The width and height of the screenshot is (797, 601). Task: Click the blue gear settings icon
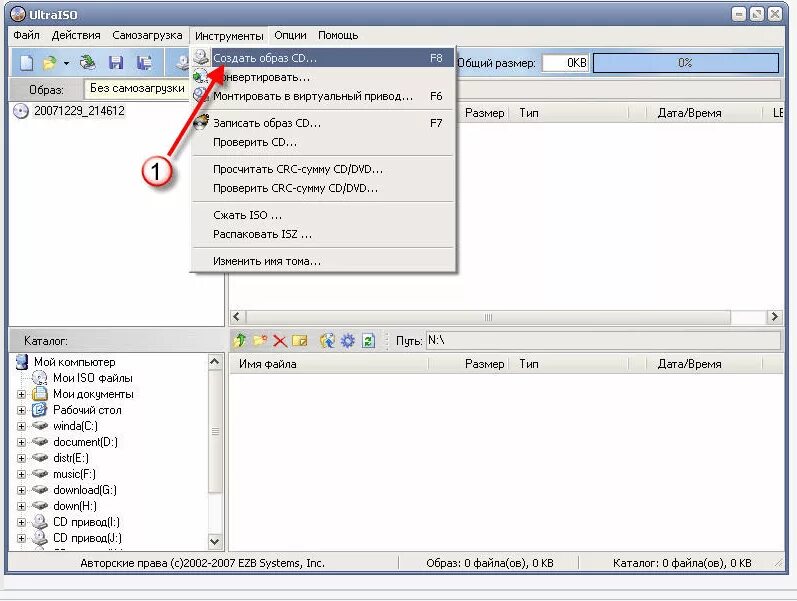point(348,340)
